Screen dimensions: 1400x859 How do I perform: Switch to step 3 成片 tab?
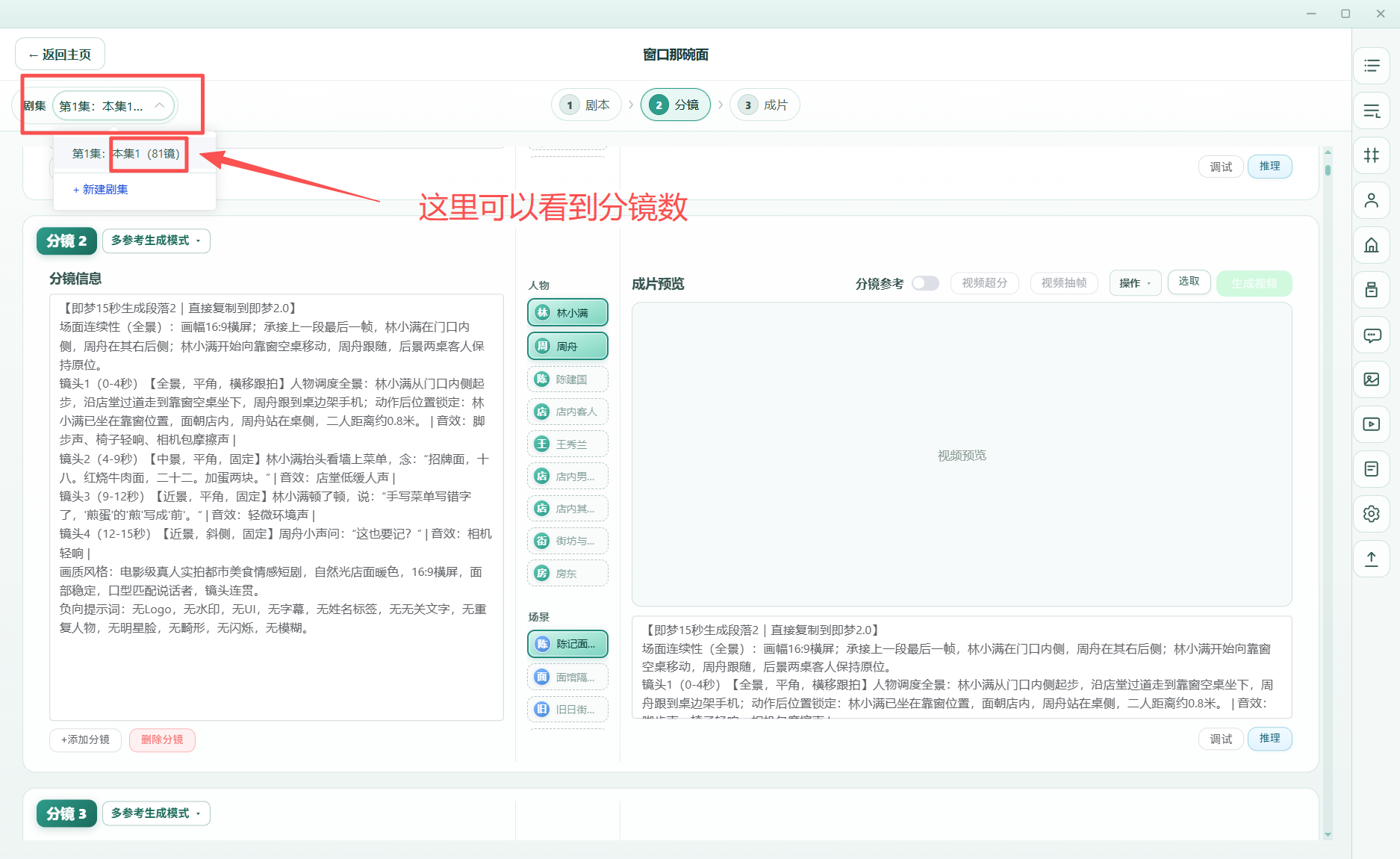(x=764, y=105)
